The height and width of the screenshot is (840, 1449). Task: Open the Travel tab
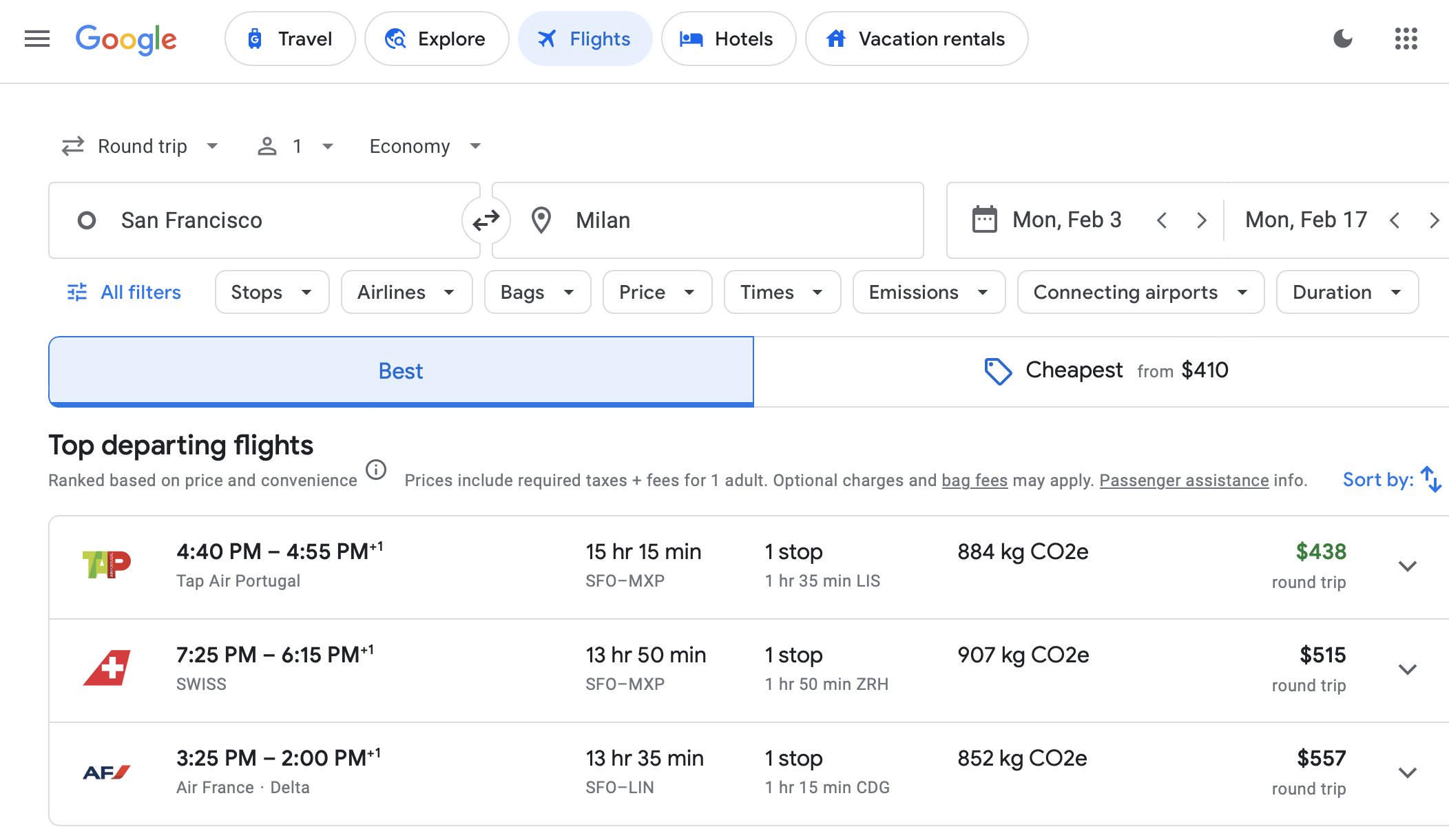click(290, 39)
